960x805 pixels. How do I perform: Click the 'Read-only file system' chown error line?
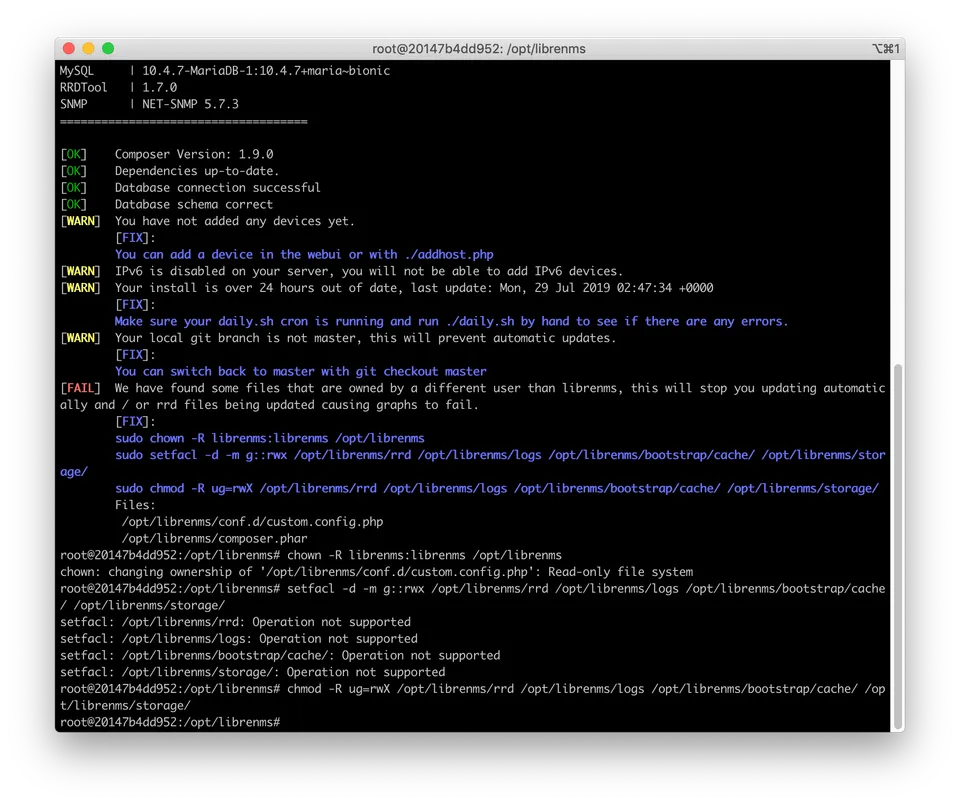(377, 572)
